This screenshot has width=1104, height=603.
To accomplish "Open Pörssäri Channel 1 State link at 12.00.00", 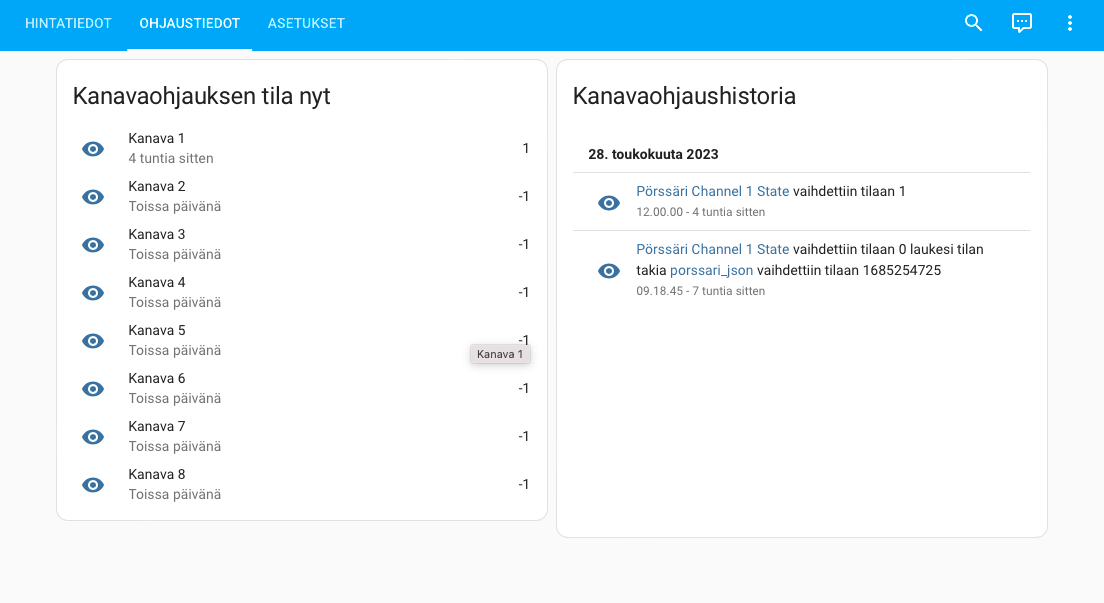I will [x=712, y=191].
